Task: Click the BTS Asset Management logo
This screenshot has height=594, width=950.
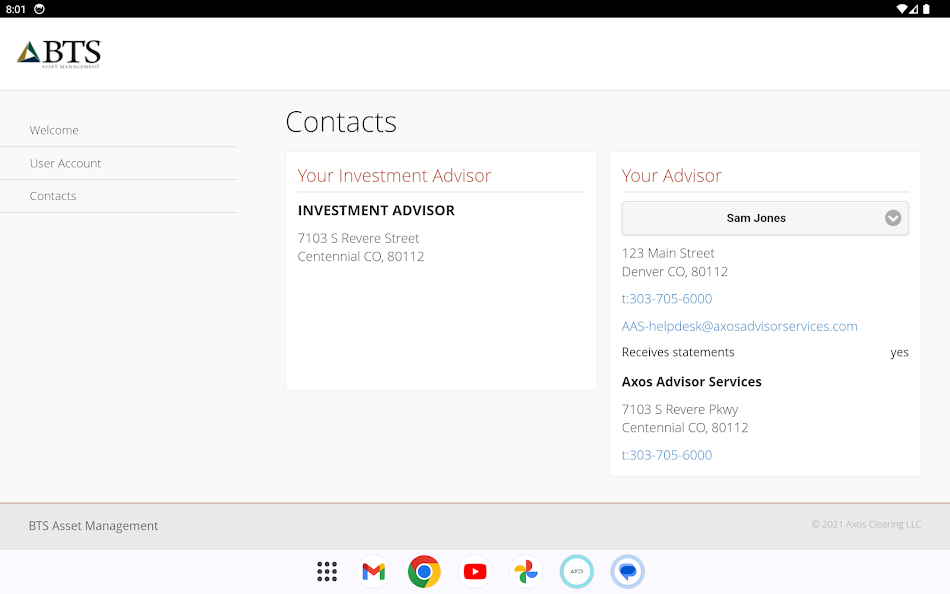Action: [x=57, y=52]
